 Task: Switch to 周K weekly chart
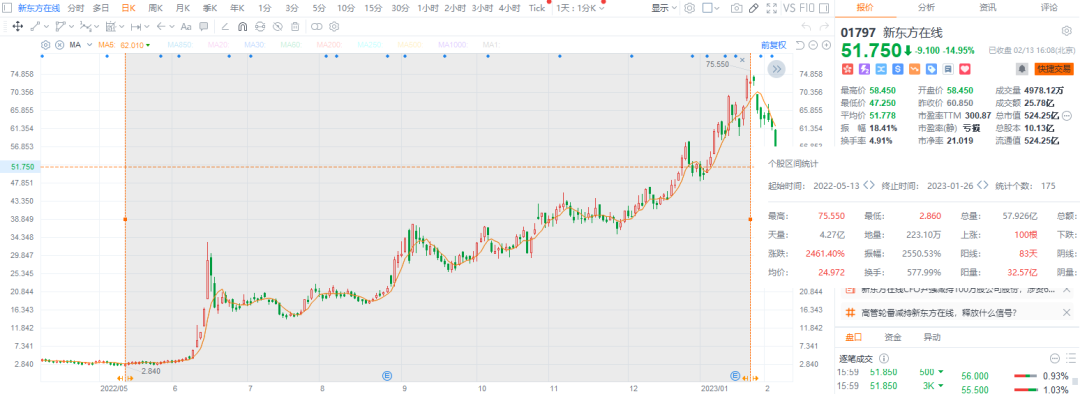pos(156,8)
